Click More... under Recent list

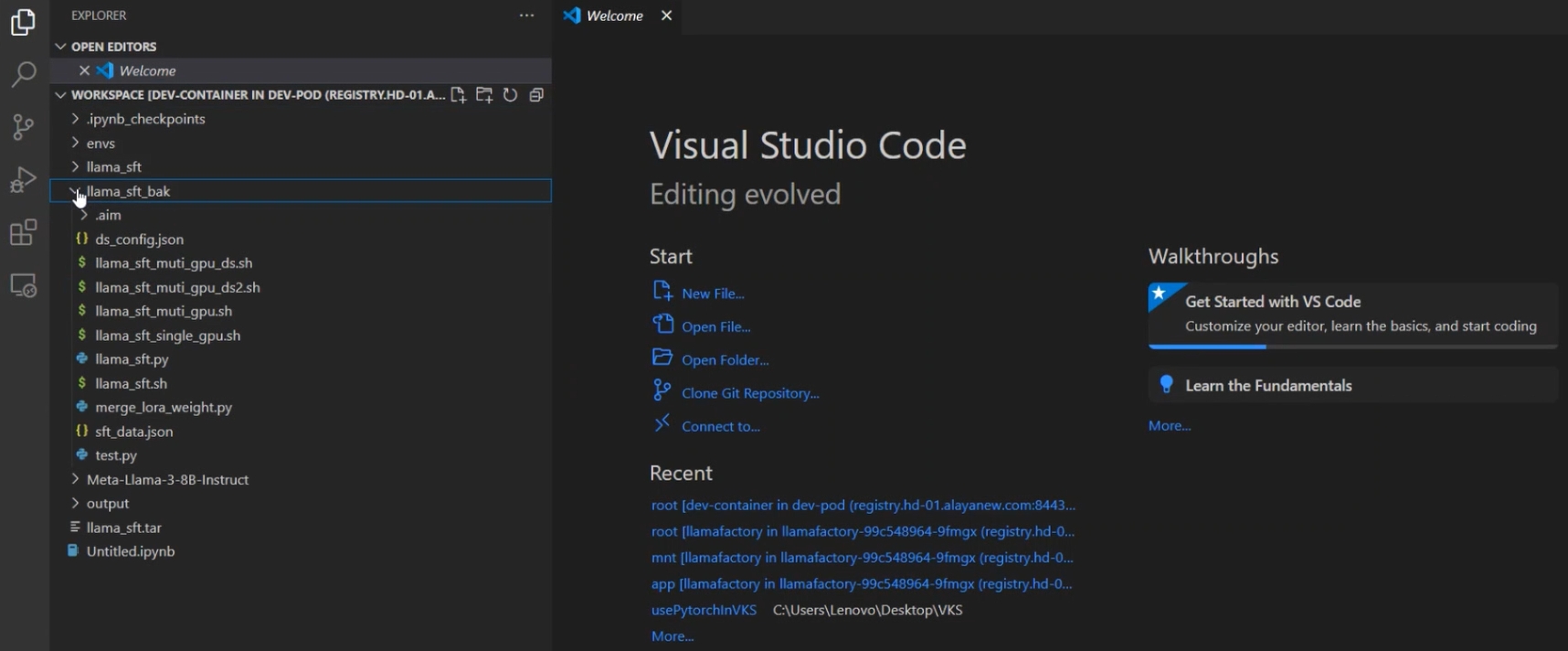[x=673, y=636]
